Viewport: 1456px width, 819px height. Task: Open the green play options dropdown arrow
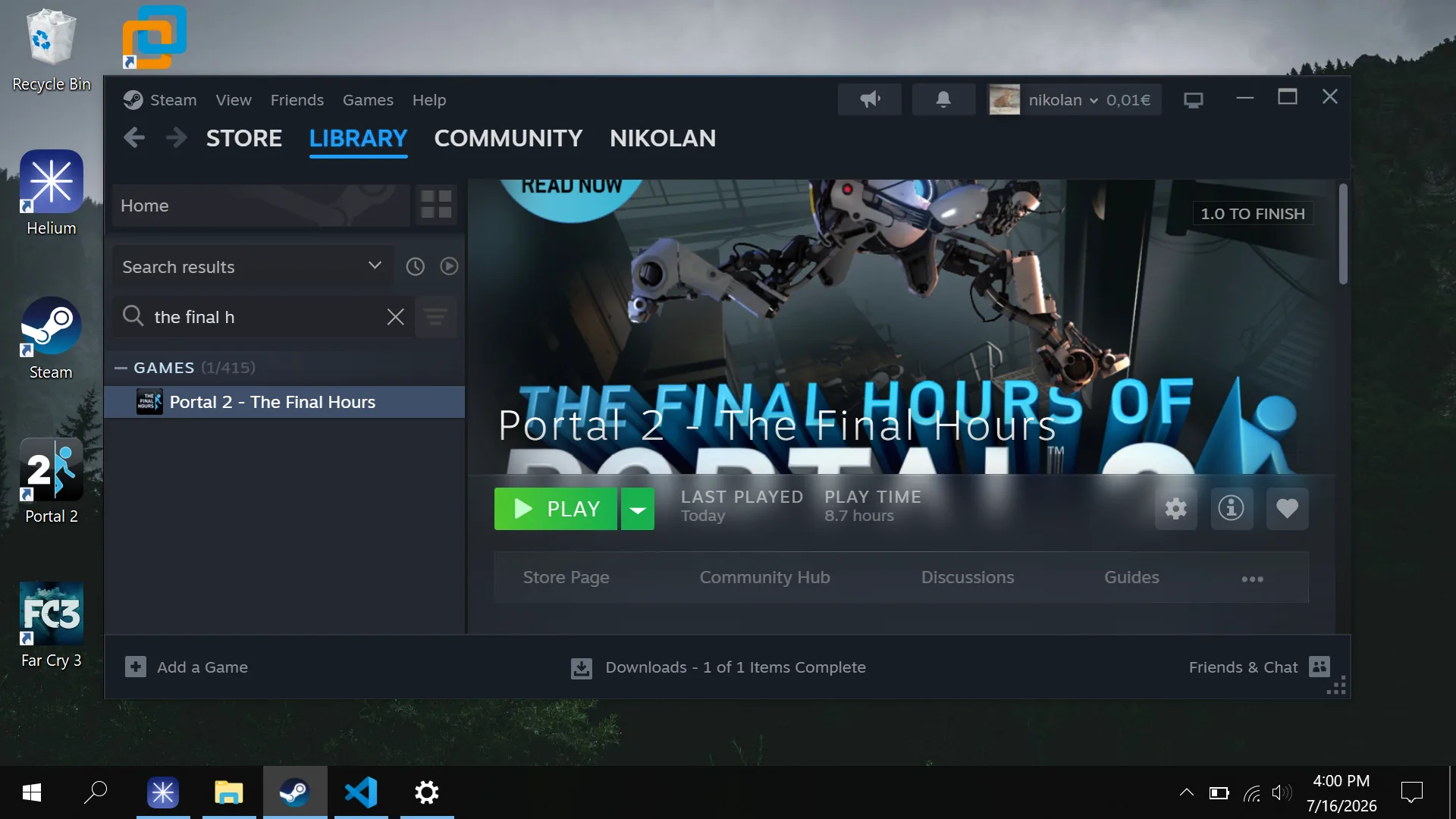point(638,509)
